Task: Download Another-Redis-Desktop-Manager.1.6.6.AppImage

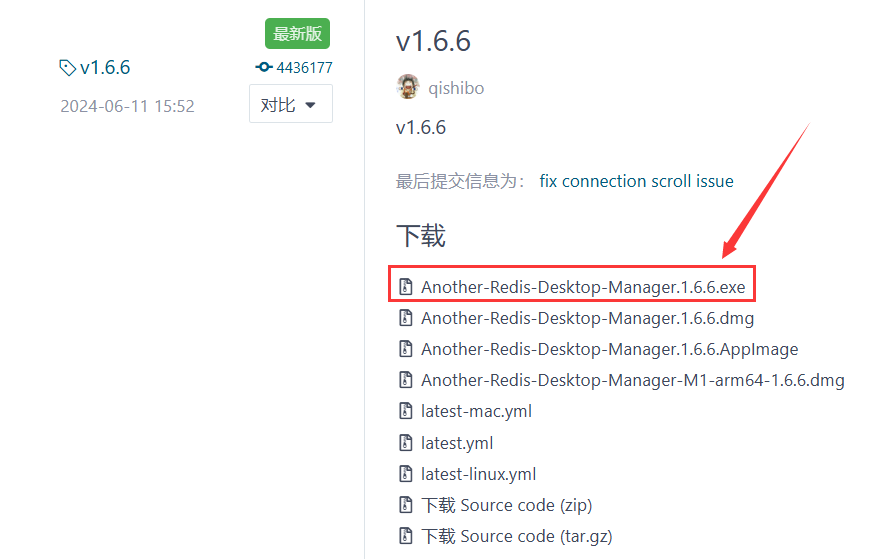Action: click(610, 350)
